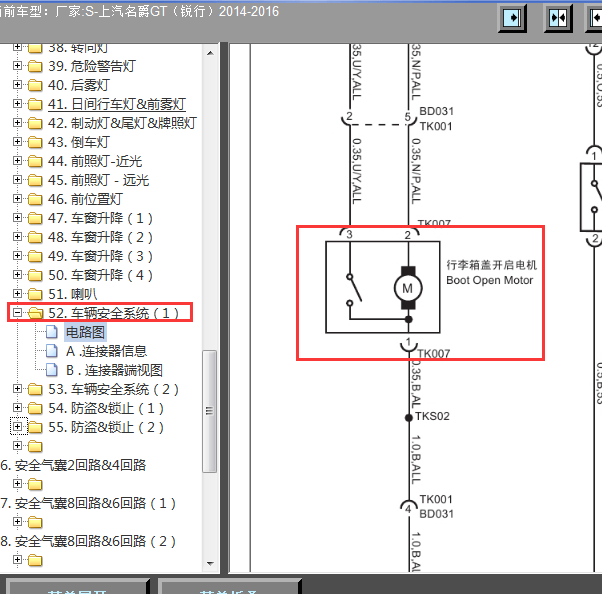Click tree scrollbar down arrow
602x594 pixels.
pyautogui.click(x=210, y=563)
